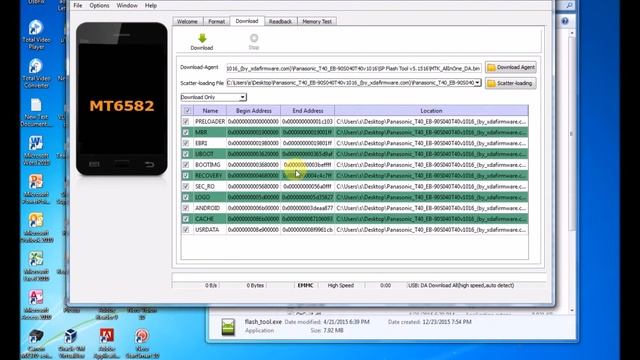The width and height of the screenshot is (640, 360).
Task: Click the grey Stop icon
Action: 254,38
